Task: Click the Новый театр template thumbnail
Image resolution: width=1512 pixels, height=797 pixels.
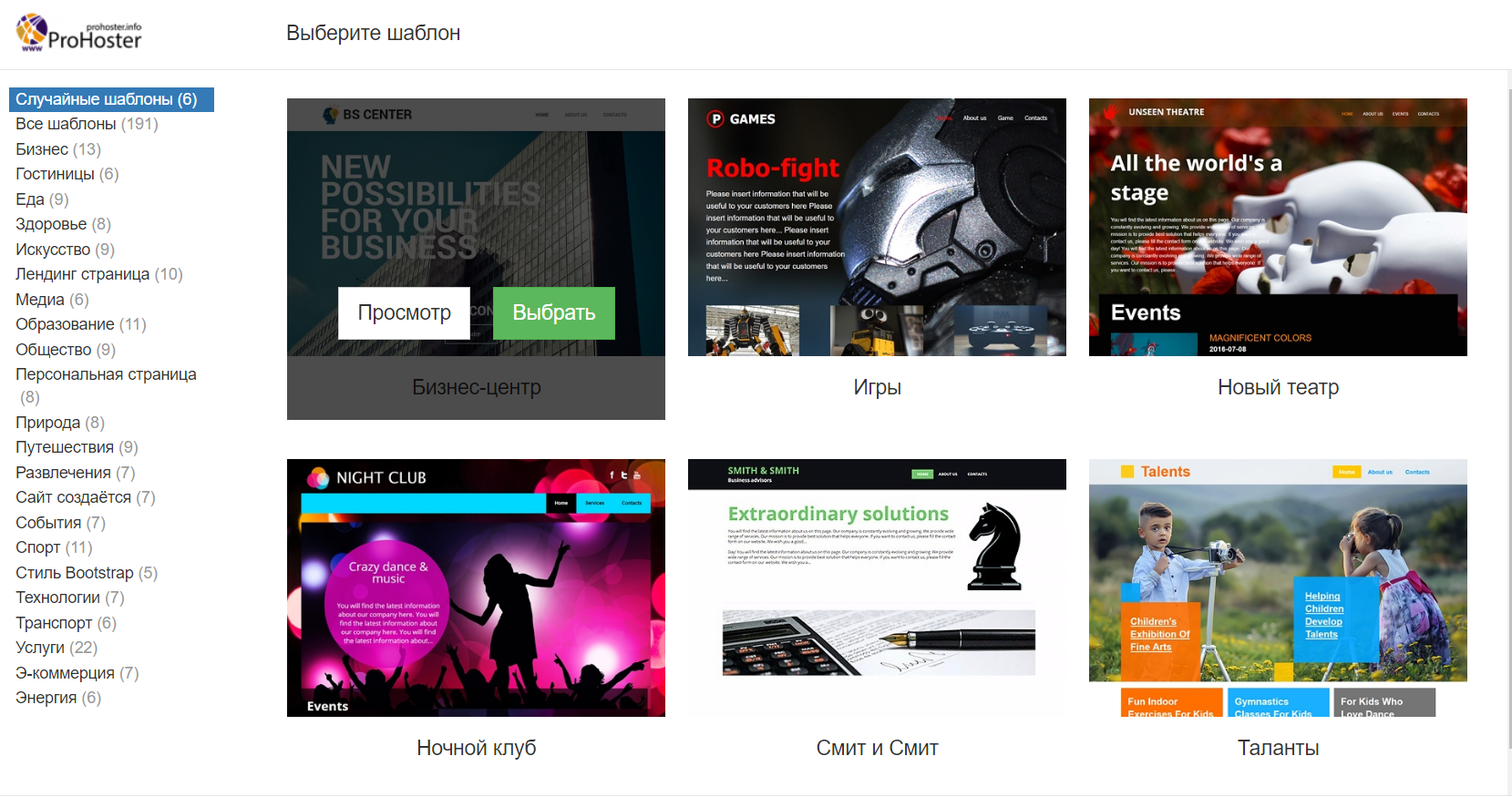Action: pos(1278,227)
